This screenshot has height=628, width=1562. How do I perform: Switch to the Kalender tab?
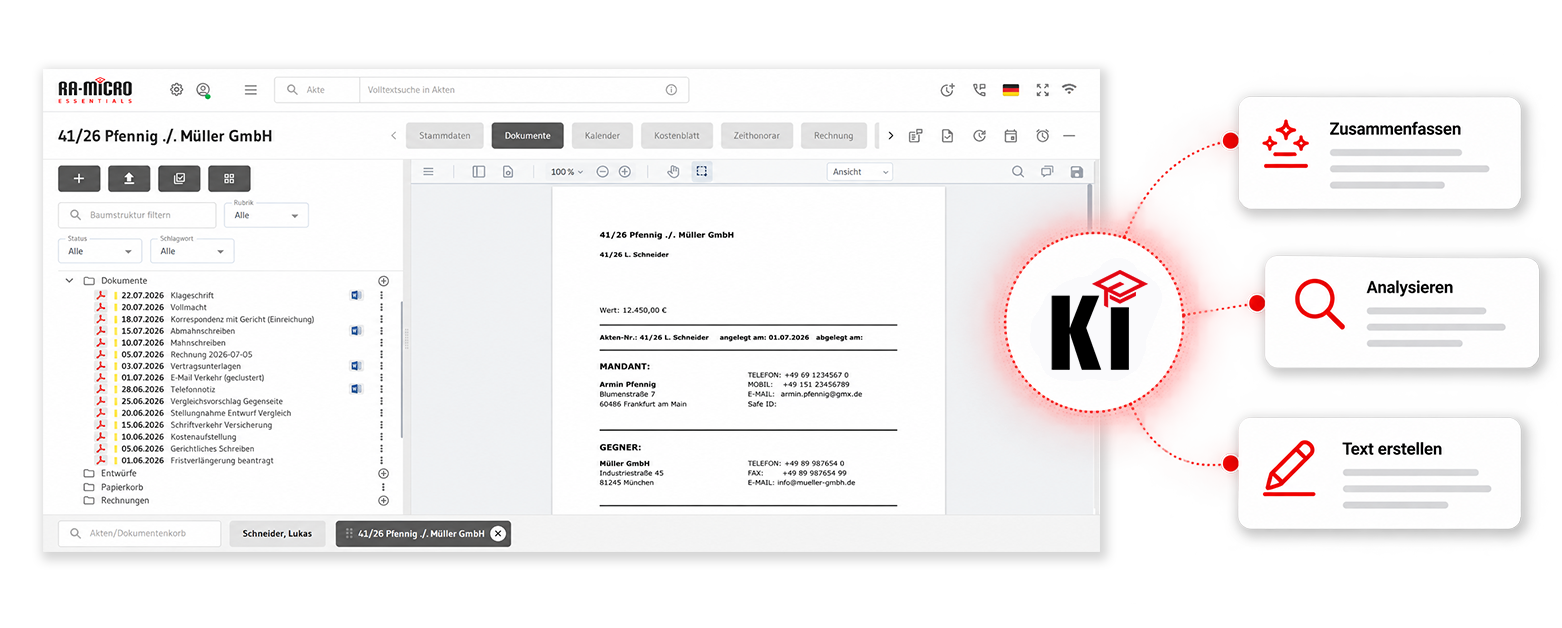(x=602, y=136)
